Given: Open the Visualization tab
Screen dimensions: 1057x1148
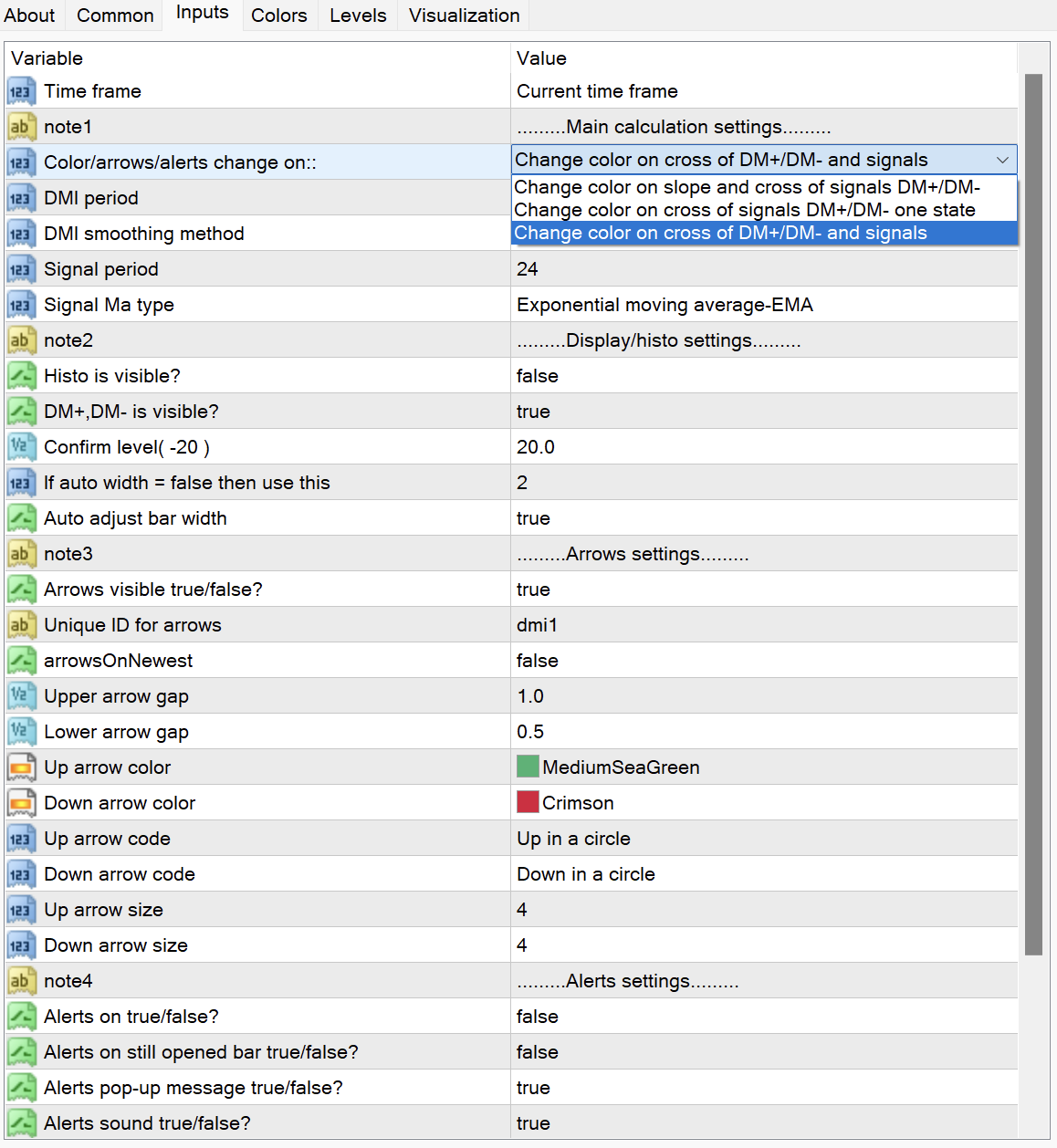Looking at the screenshot, I should pos(464,16).
